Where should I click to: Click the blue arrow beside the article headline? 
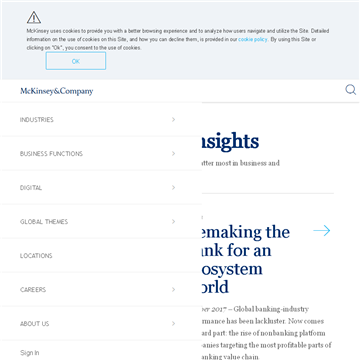322,231
